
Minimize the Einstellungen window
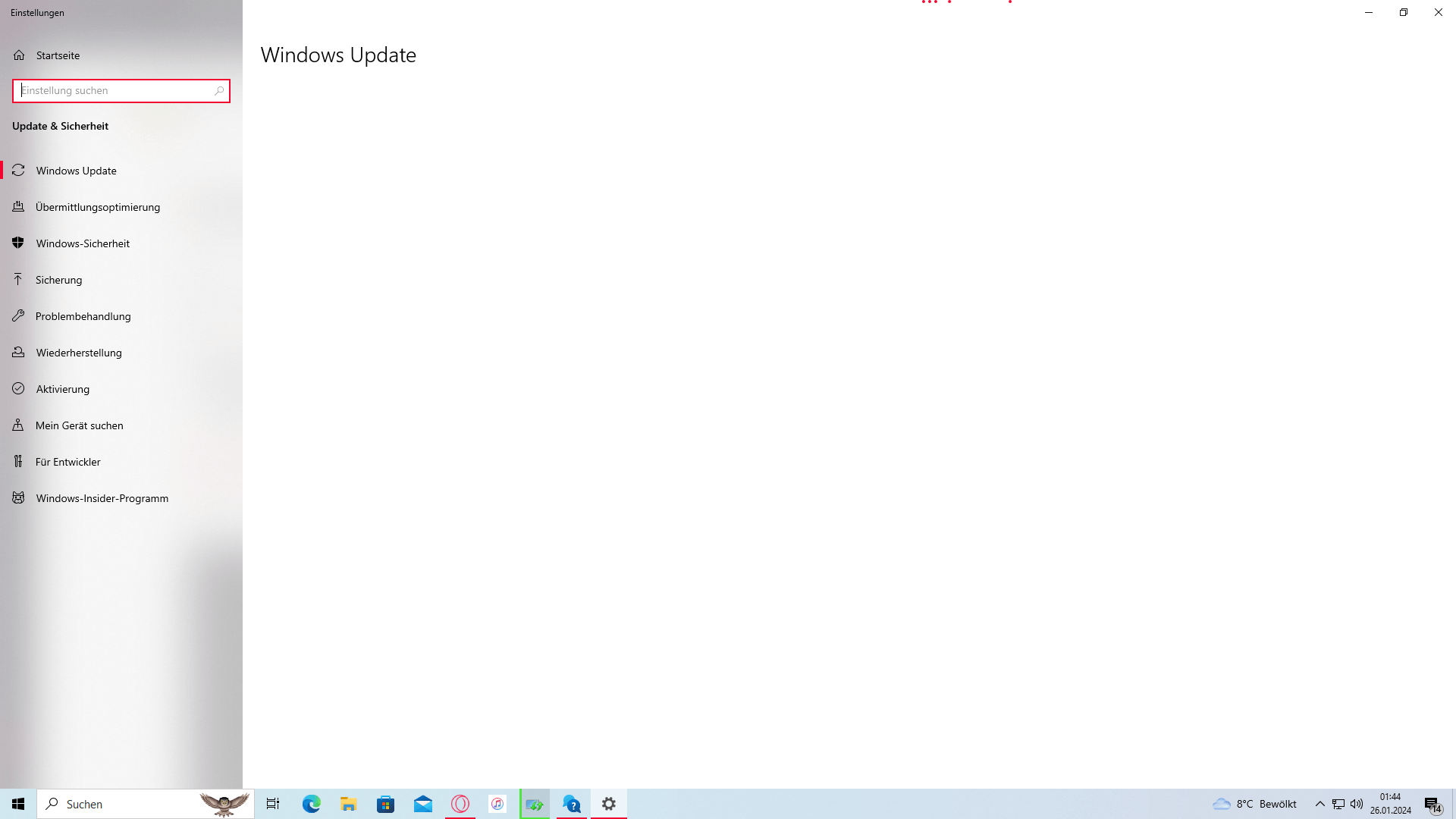tap(1369, 12)
